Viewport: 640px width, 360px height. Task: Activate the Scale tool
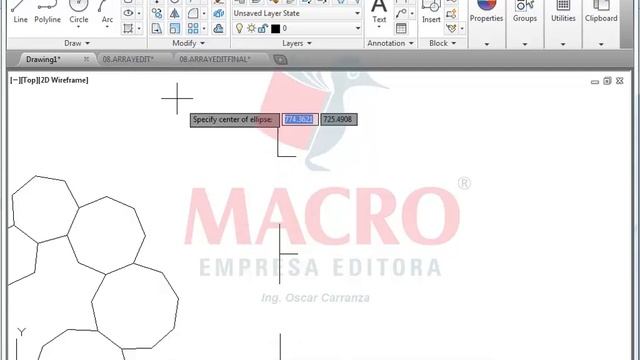pyautogui.click(x=175, y=29)
